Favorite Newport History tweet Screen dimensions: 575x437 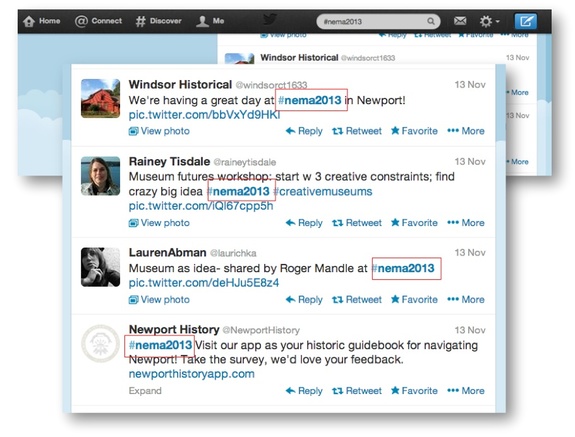(x=414, y=391)
